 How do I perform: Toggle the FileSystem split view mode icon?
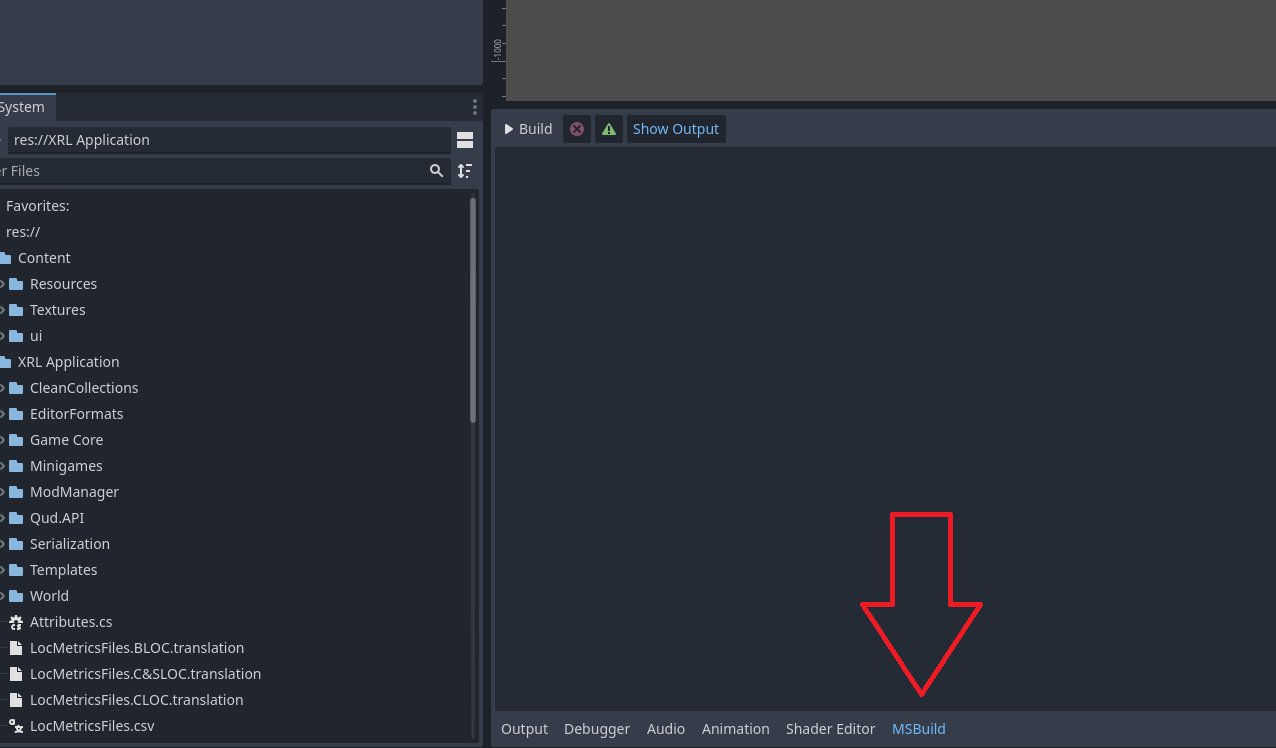click(464, 140)
